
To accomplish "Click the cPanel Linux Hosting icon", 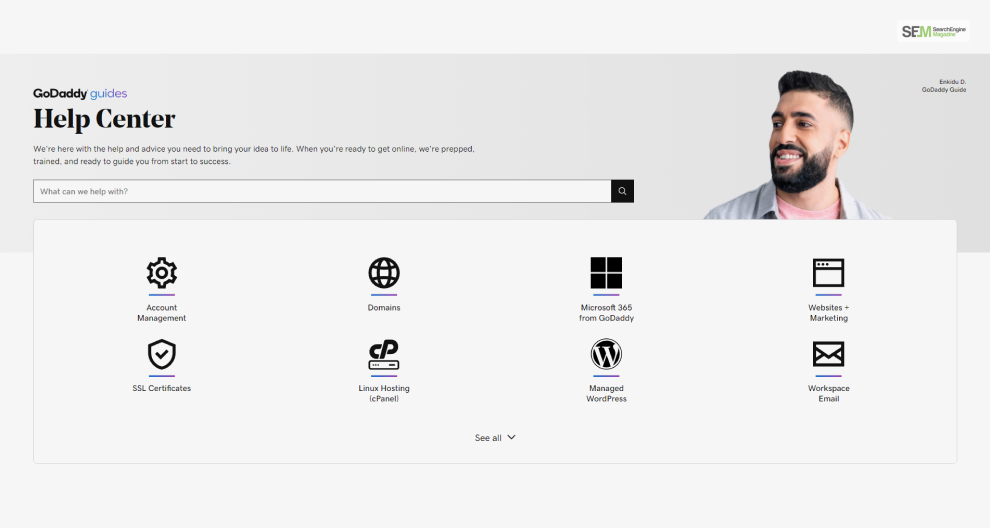I will pos(384,354).
